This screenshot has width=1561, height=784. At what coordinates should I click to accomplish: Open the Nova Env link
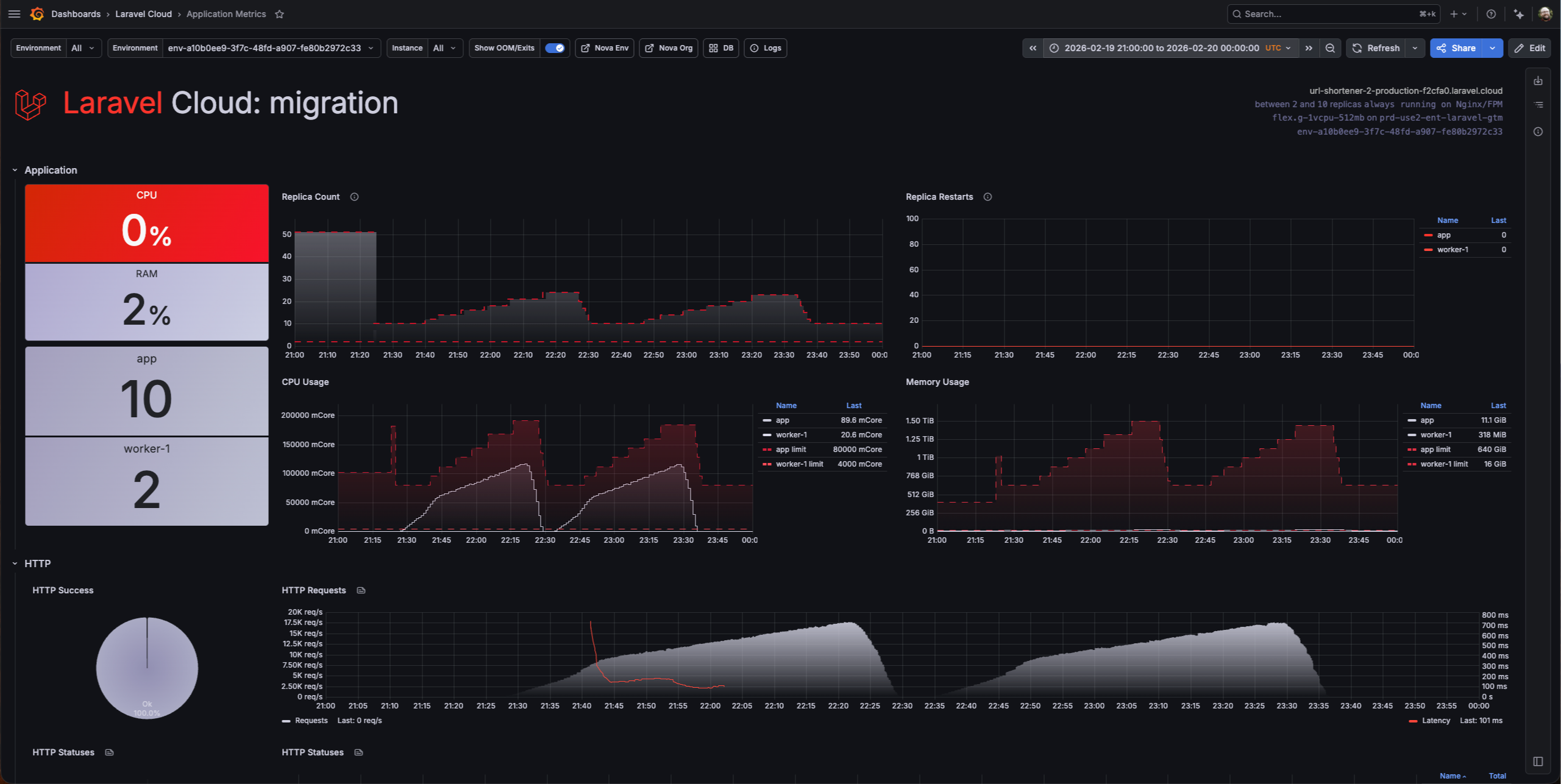[x=605, y=48]
